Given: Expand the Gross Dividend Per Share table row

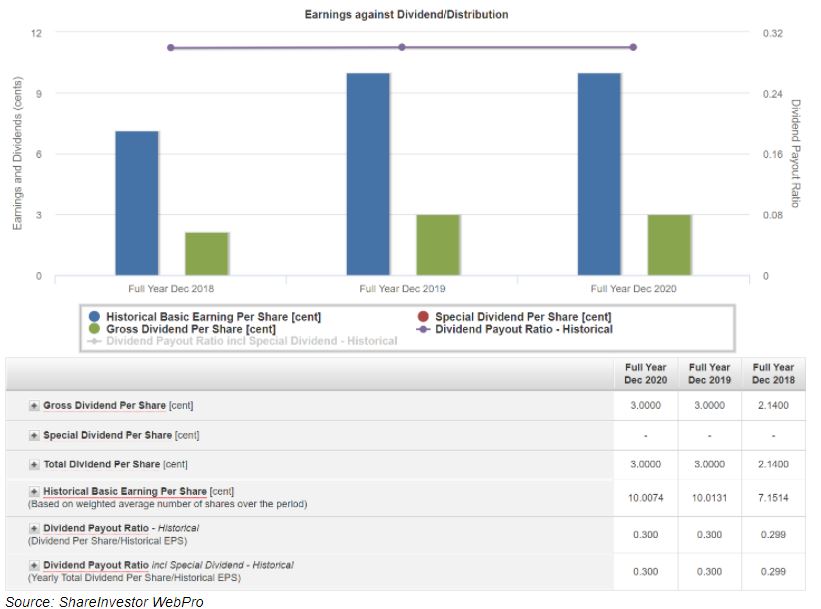Looking at the screenshot, I should [34, 406].
